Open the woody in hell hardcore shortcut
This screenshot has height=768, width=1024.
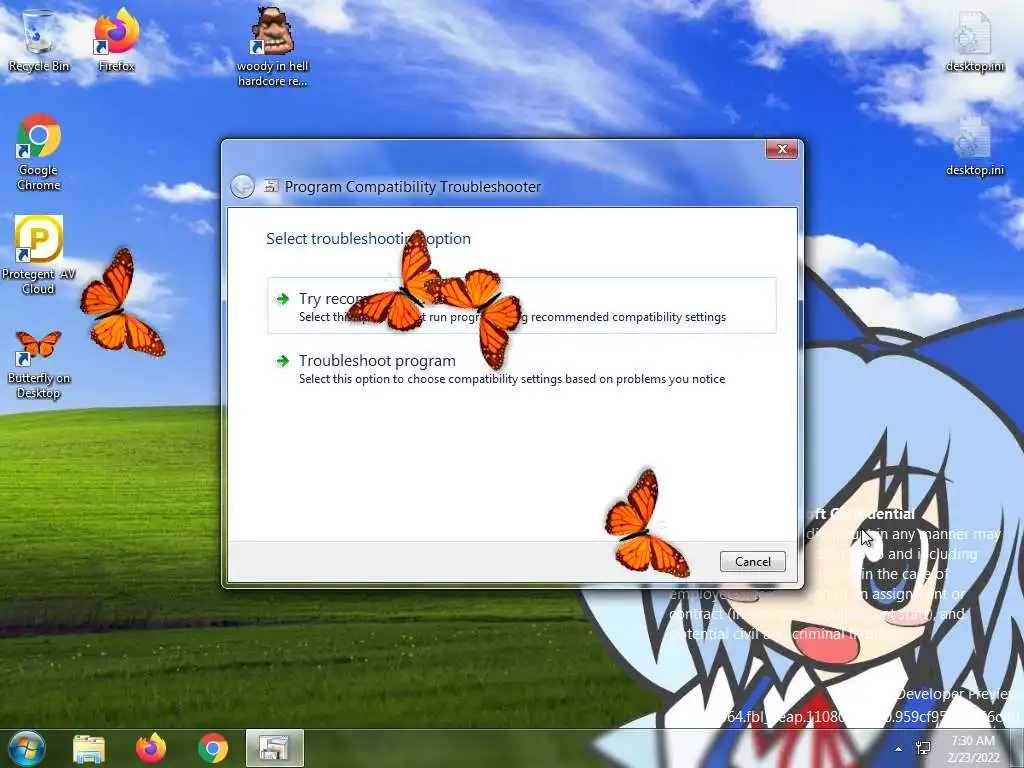click(x=272, y=47)
